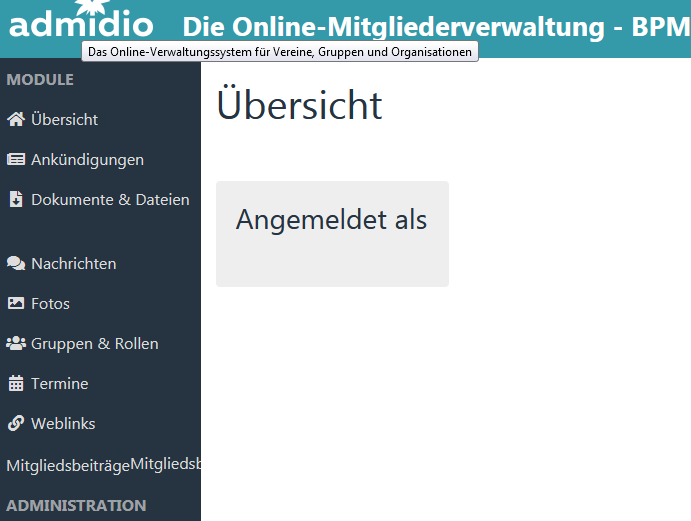Image resolution: width=691 pixels, height=521 pixels.
Task: Click the file download icon beside Dokumente
Action: (16, 199)
